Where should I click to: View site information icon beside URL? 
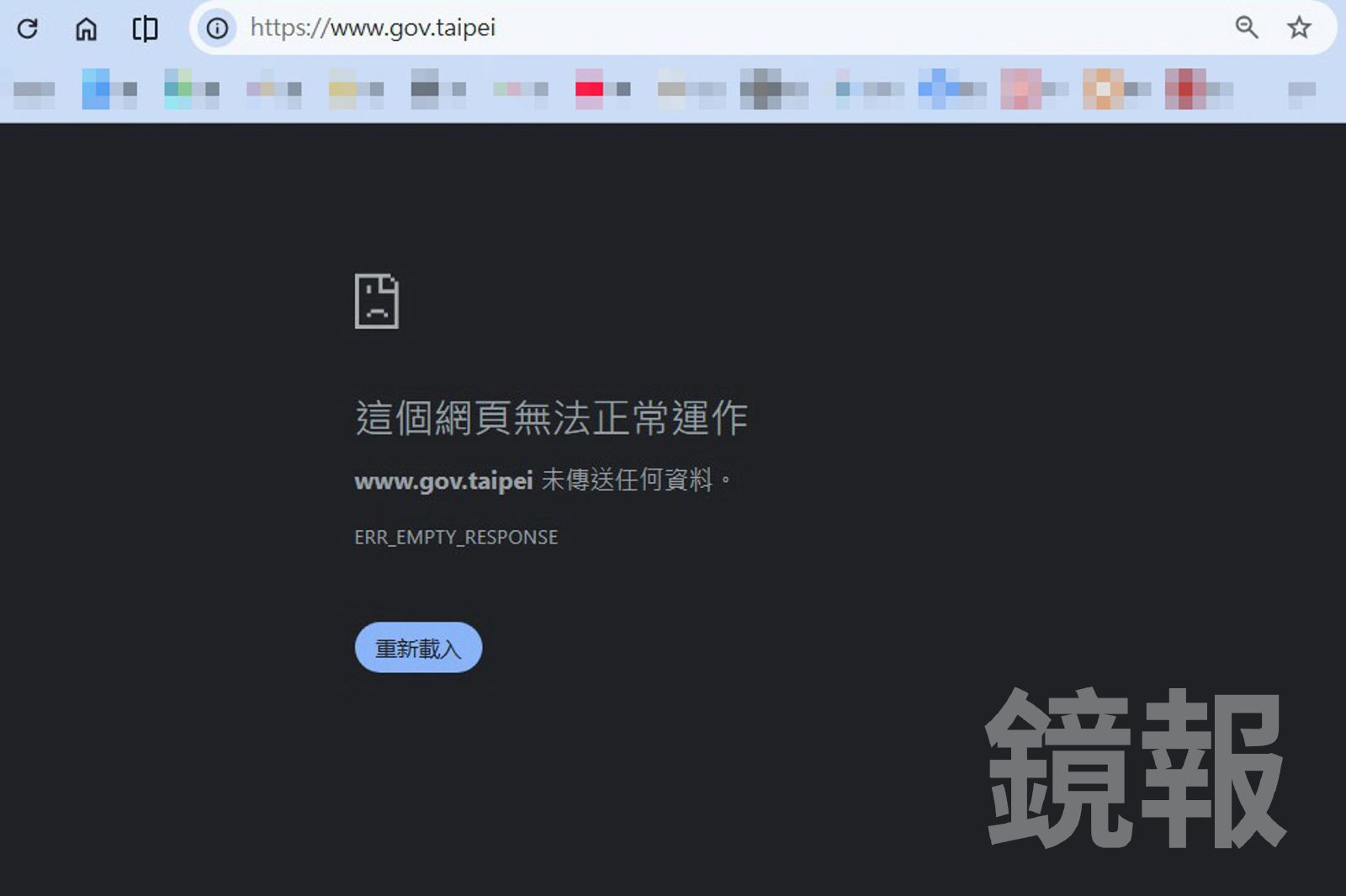[217, 29]
